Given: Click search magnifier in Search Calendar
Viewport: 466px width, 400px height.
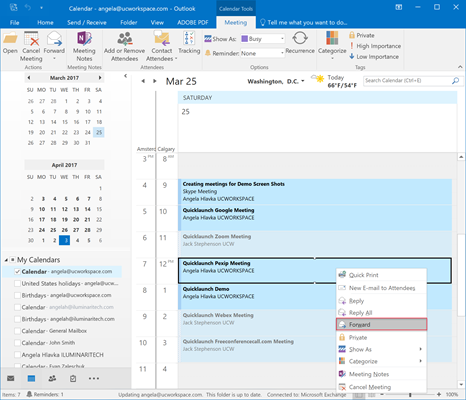Looking at the screenshot, I should [x=455, y=81].
